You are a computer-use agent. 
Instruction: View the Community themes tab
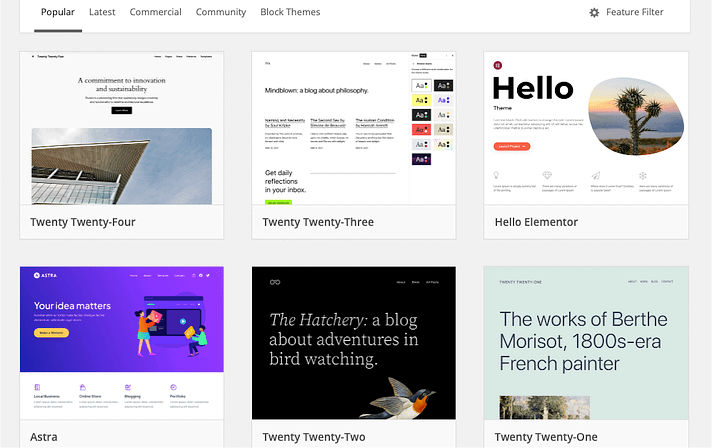[221, 12]
